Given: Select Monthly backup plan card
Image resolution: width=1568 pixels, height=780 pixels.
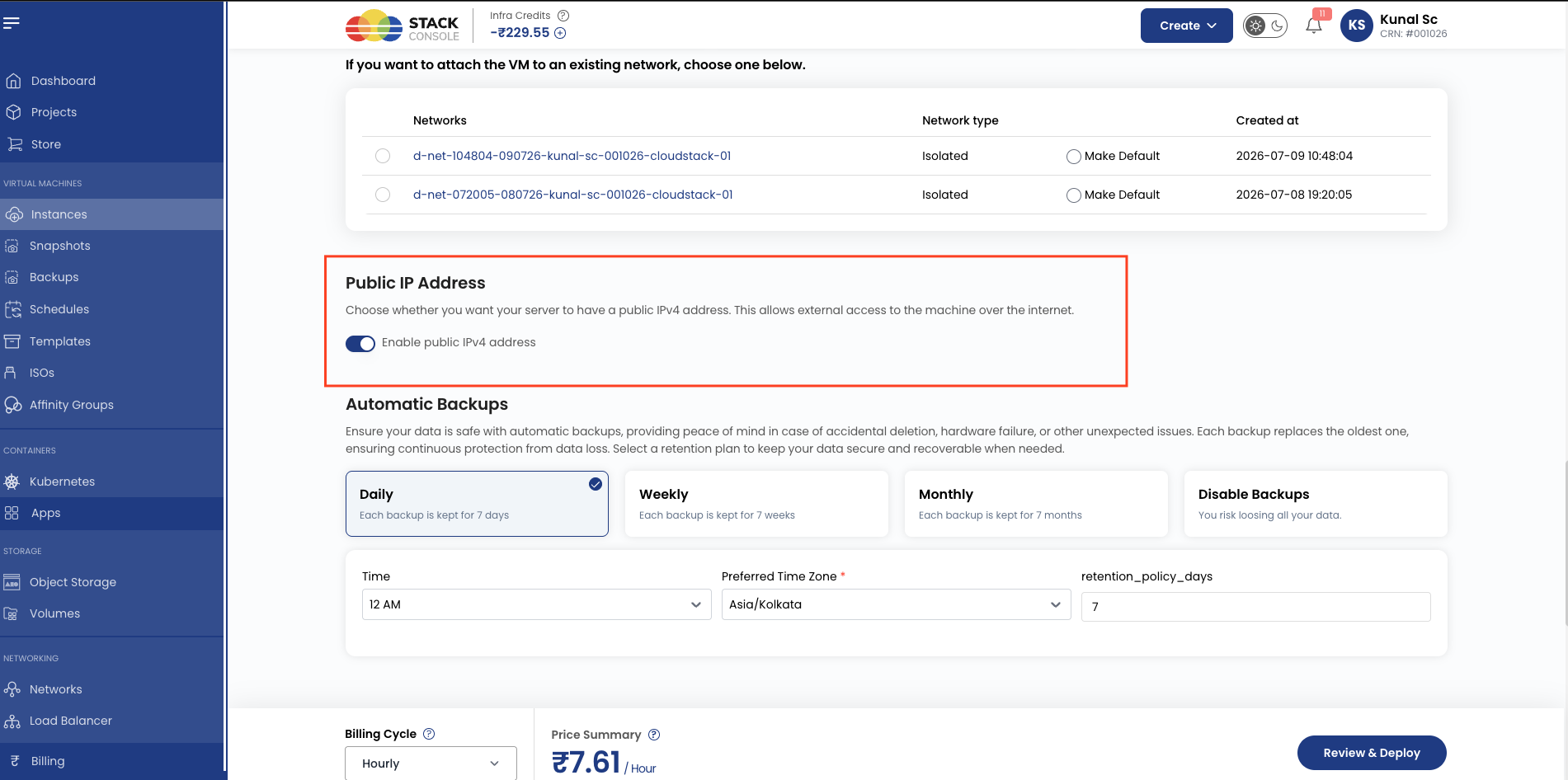Looking at the screenshot, I should 1036,504.
